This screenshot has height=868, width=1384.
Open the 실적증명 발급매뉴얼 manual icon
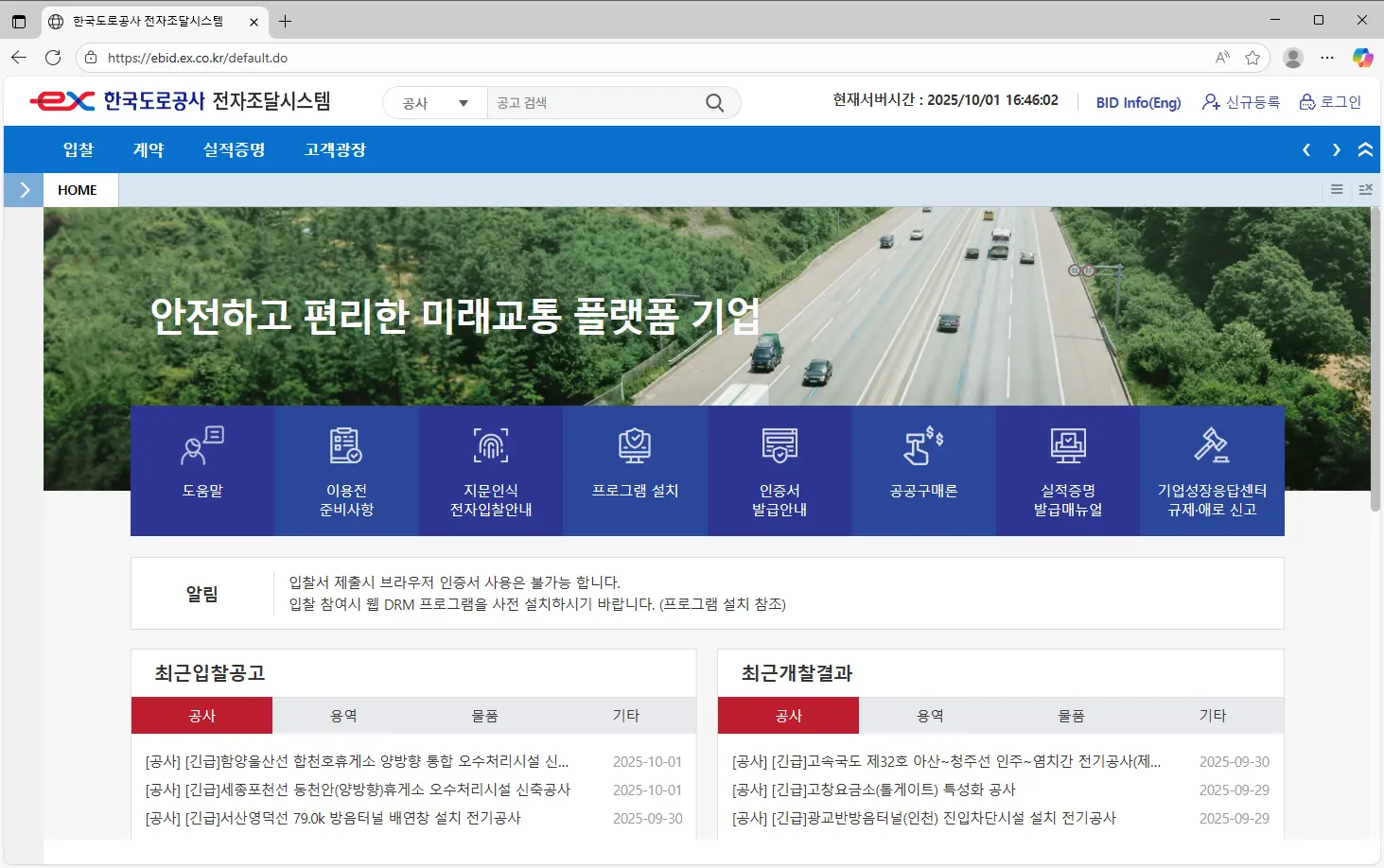click(x=1067, y=463)
